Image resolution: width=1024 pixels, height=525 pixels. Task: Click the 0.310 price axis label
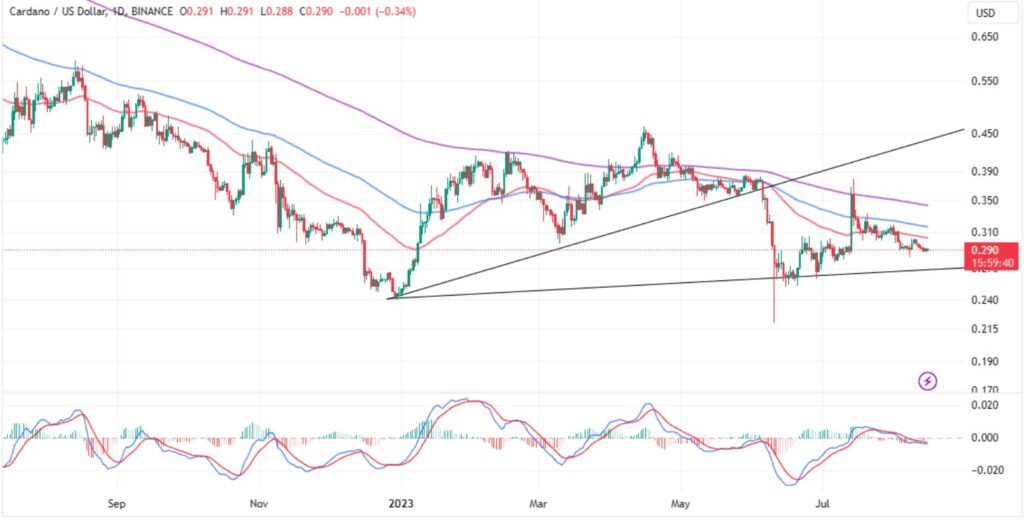987,232
